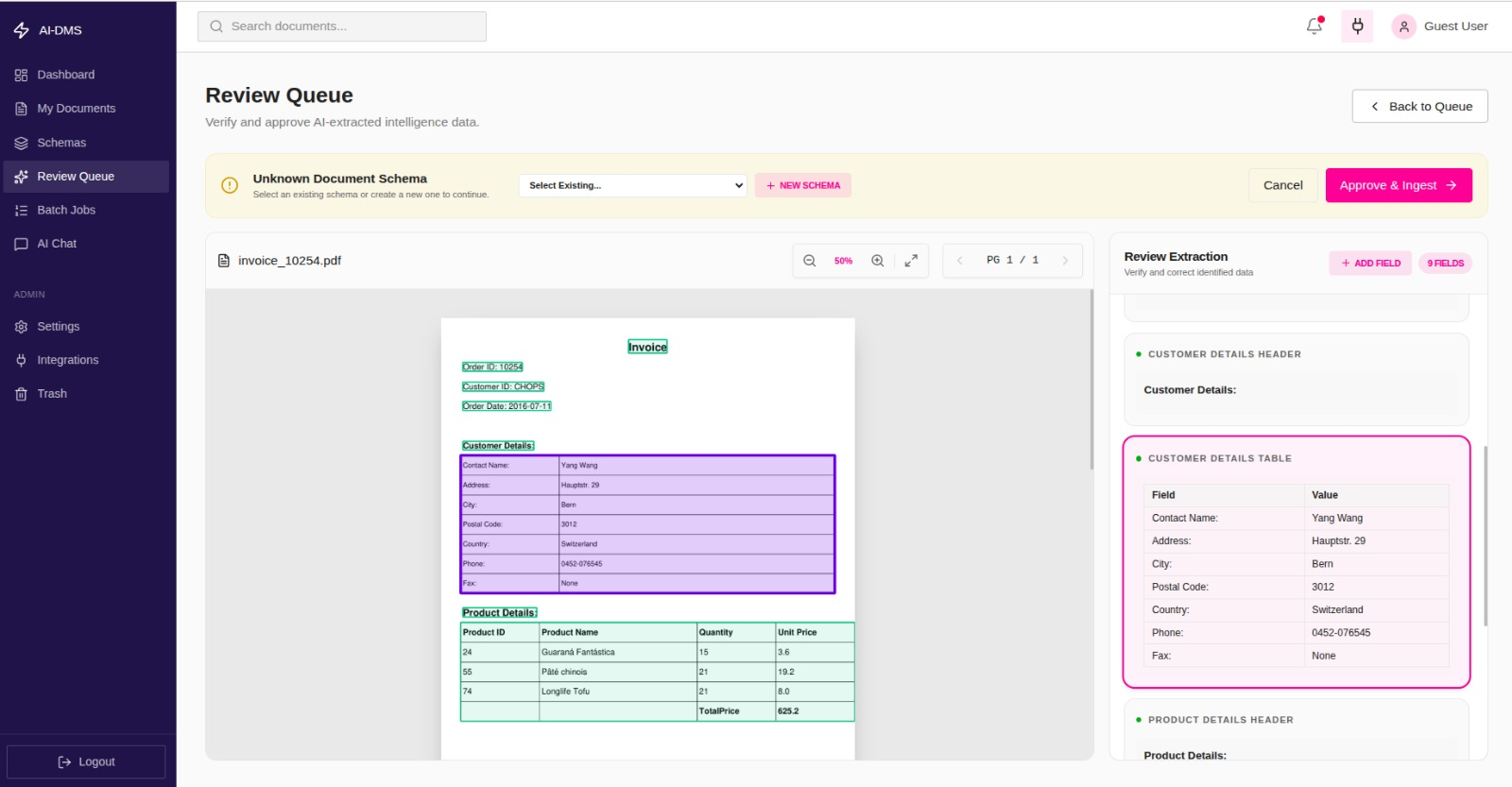
Task: Click the 9 Fields badge
Action: [1445, 264]
